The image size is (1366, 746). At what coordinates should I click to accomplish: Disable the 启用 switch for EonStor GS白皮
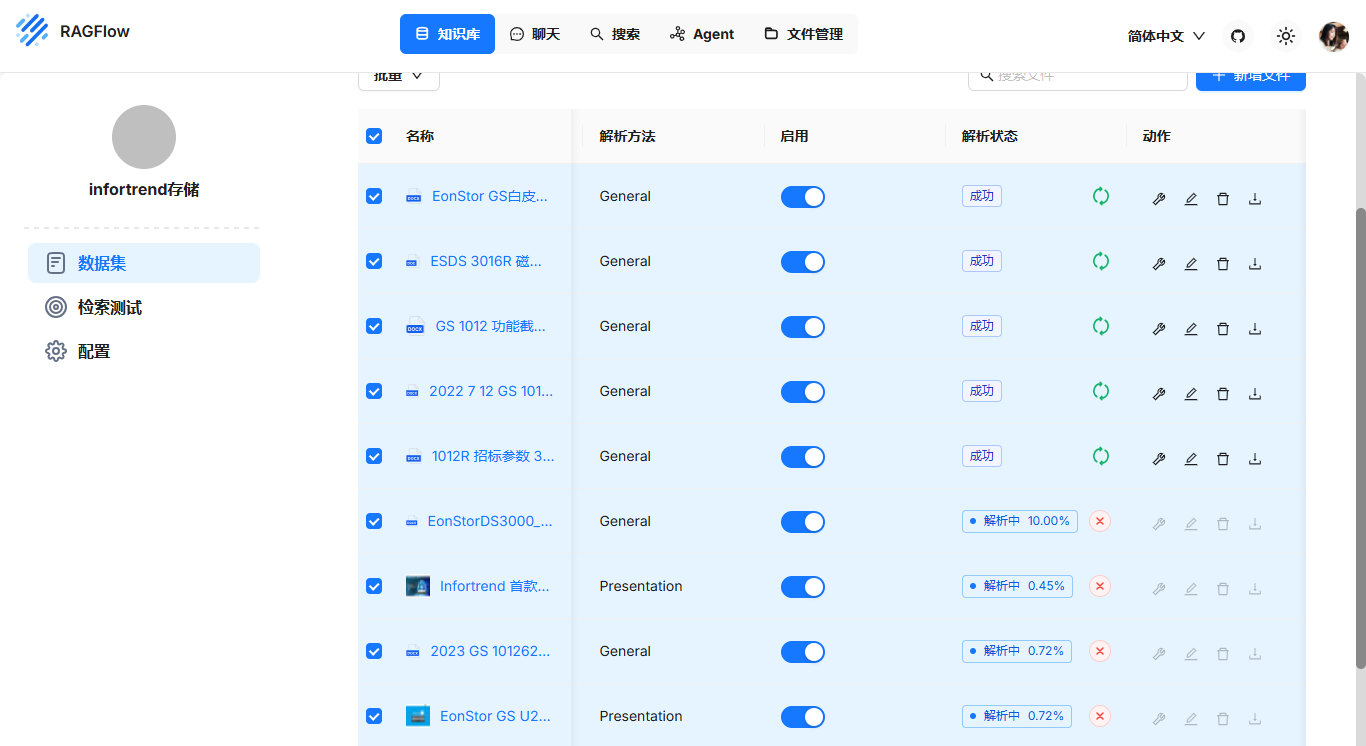coord(803,196)
